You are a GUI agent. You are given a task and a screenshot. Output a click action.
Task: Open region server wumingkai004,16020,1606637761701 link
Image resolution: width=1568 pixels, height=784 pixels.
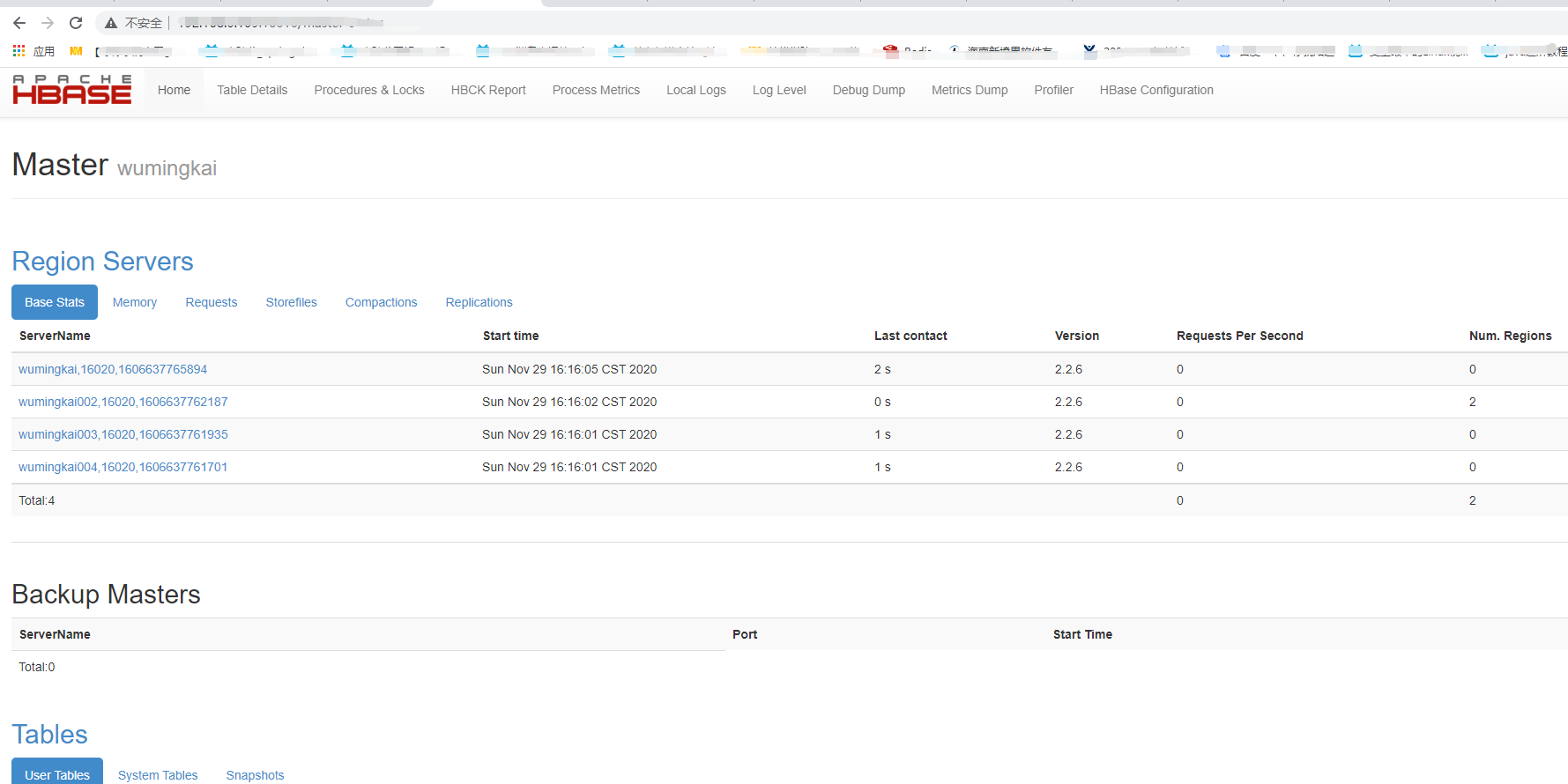(123, 467)
